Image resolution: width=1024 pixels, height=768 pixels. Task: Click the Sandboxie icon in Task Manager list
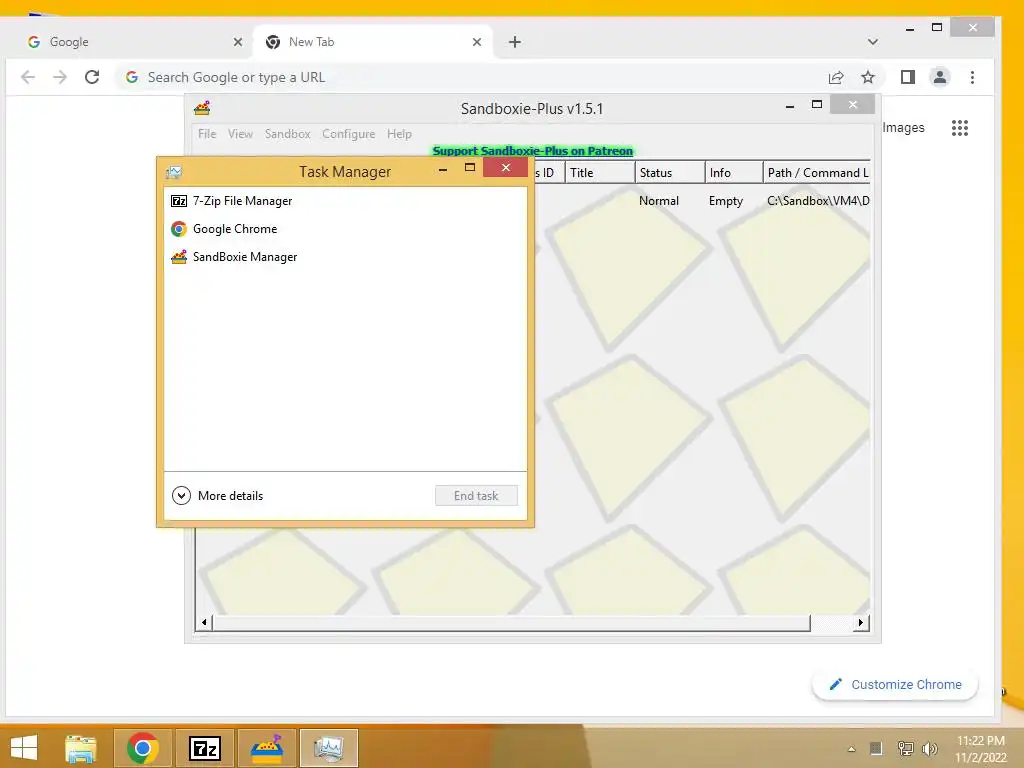pos(179,257)
